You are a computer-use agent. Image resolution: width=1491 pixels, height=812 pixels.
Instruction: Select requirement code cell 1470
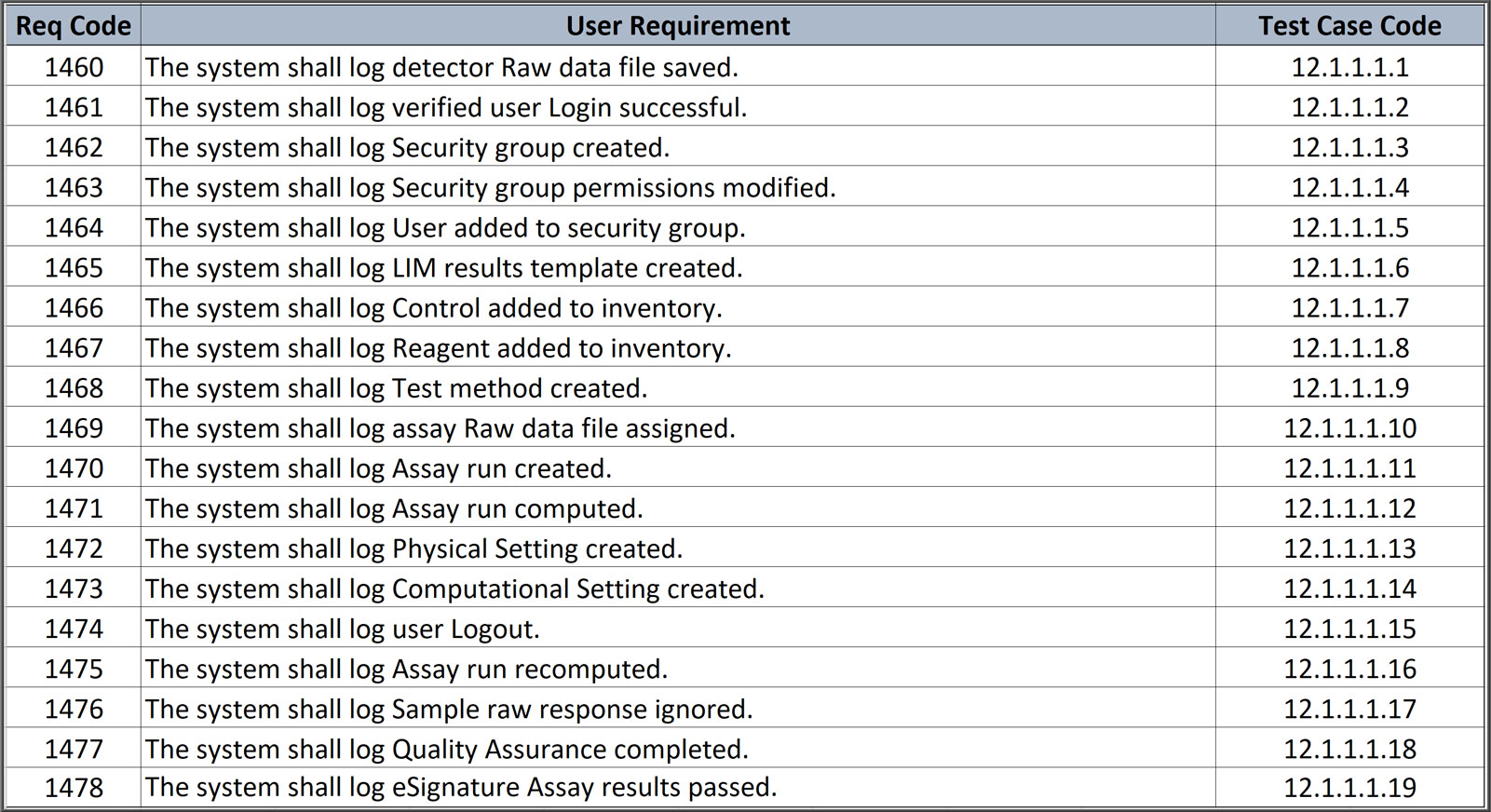pos(74,467)
